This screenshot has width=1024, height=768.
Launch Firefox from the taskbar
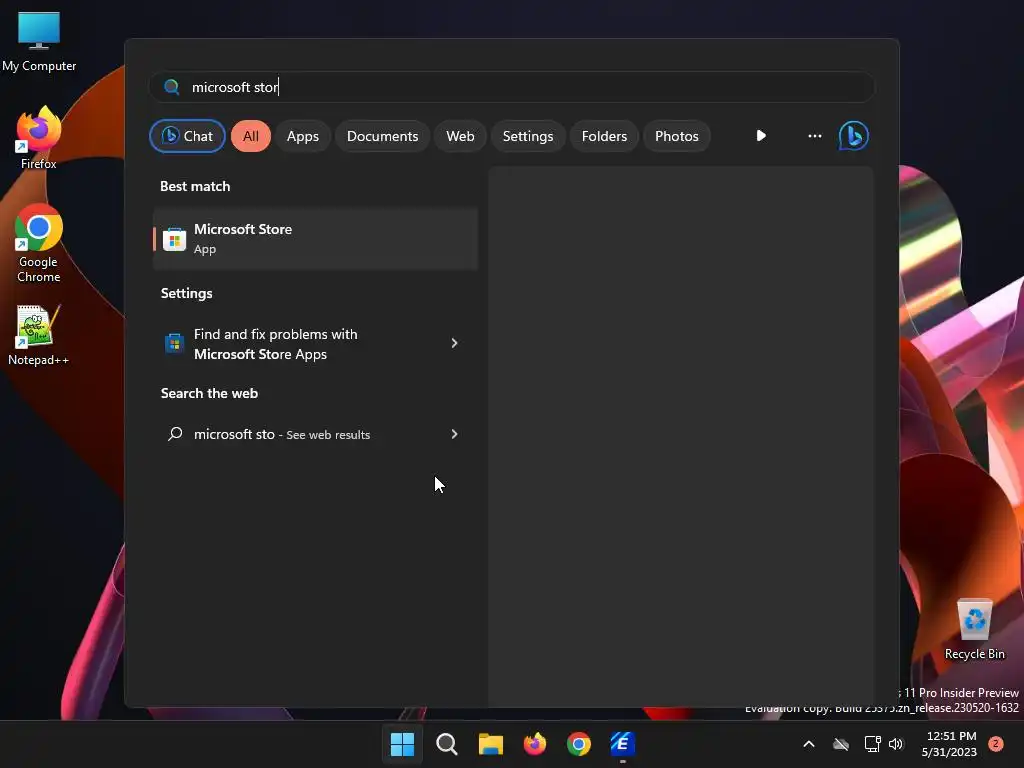(x=535, y=744)
